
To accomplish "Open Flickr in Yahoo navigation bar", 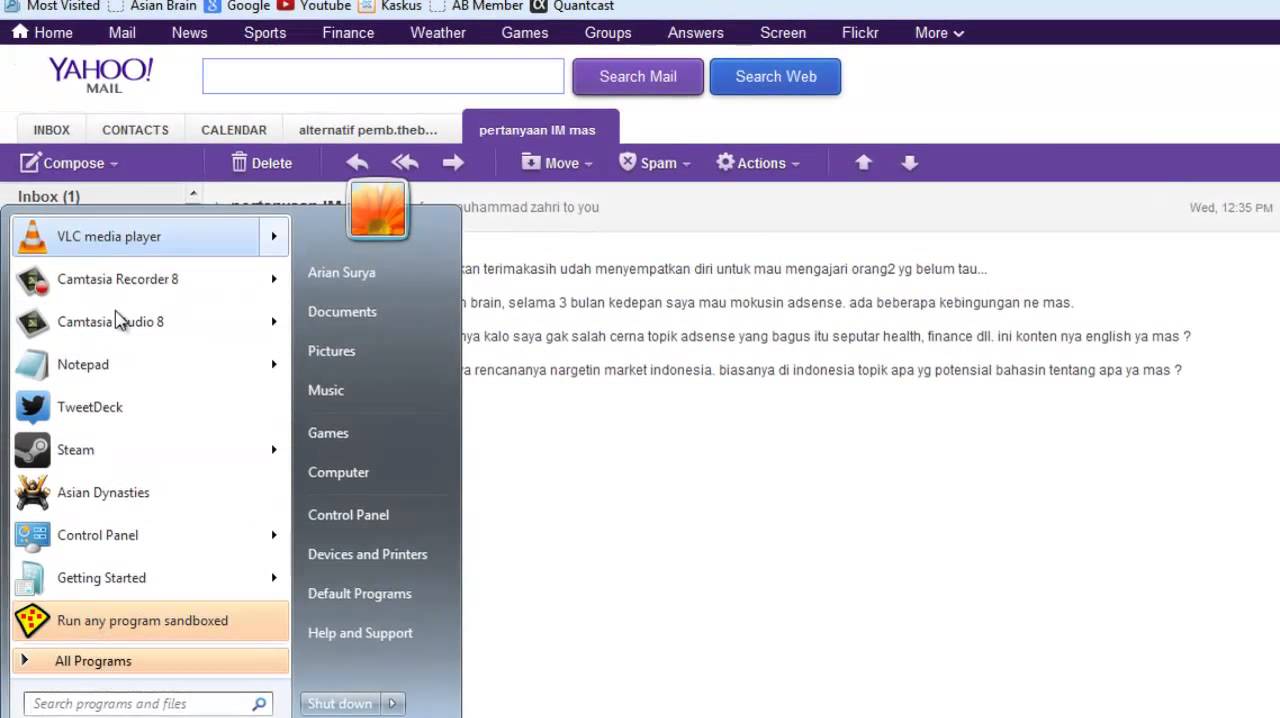I will click(x=860, y=33).
